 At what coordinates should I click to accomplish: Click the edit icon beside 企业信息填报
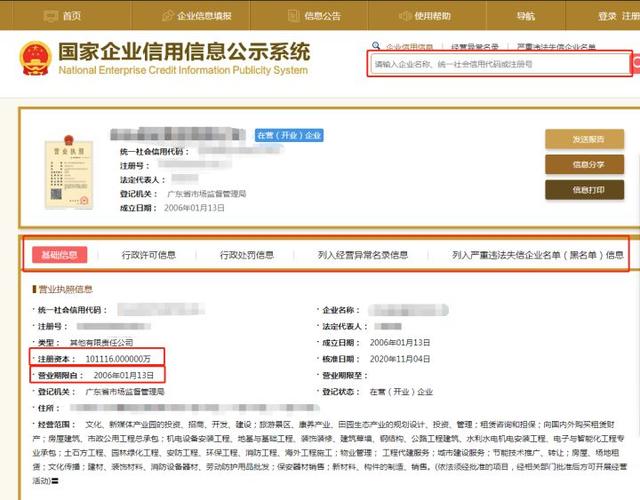(x=167, y=16)
